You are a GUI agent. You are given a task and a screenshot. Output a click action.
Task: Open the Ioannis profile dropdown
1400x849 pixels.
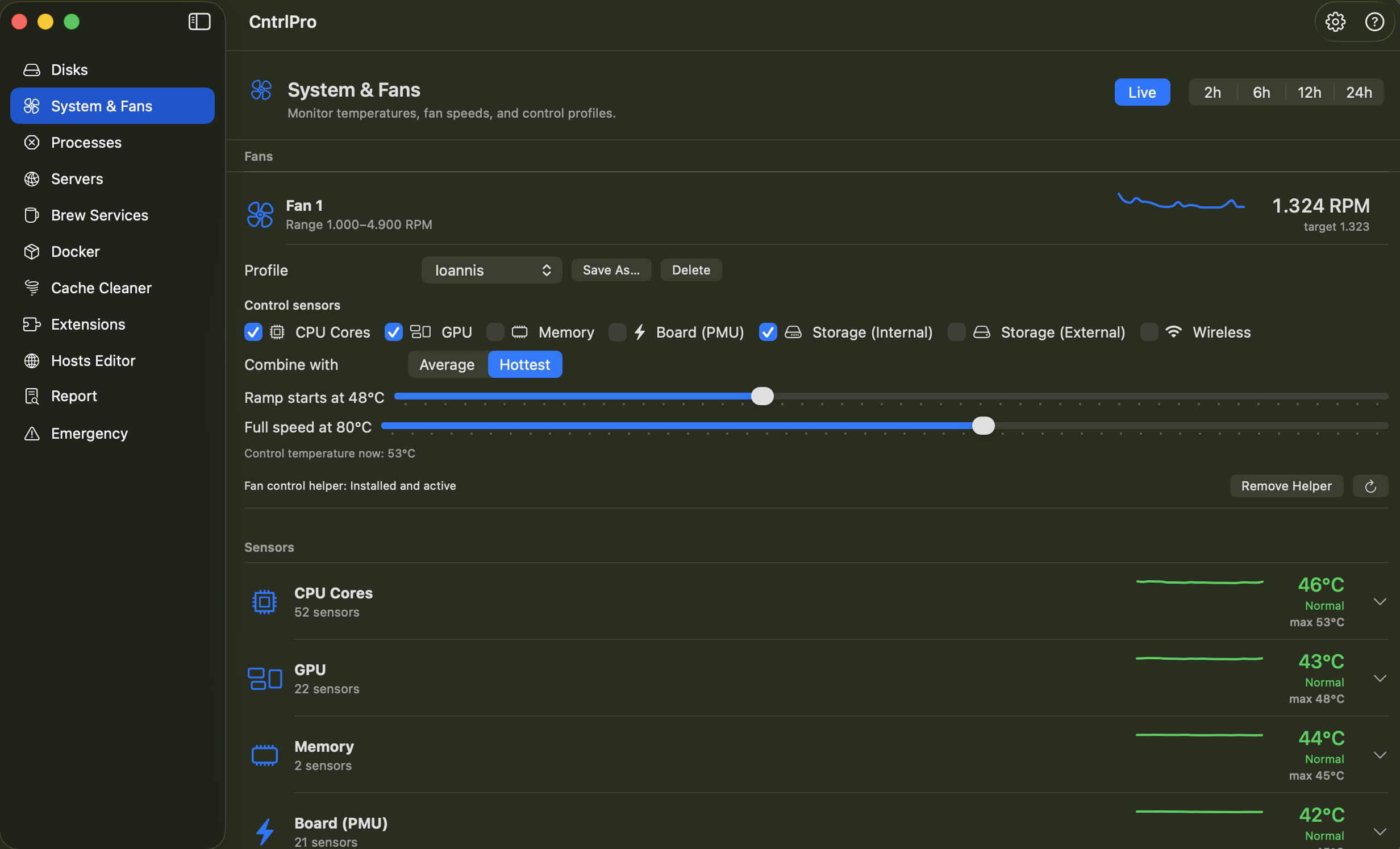(492, 270)
